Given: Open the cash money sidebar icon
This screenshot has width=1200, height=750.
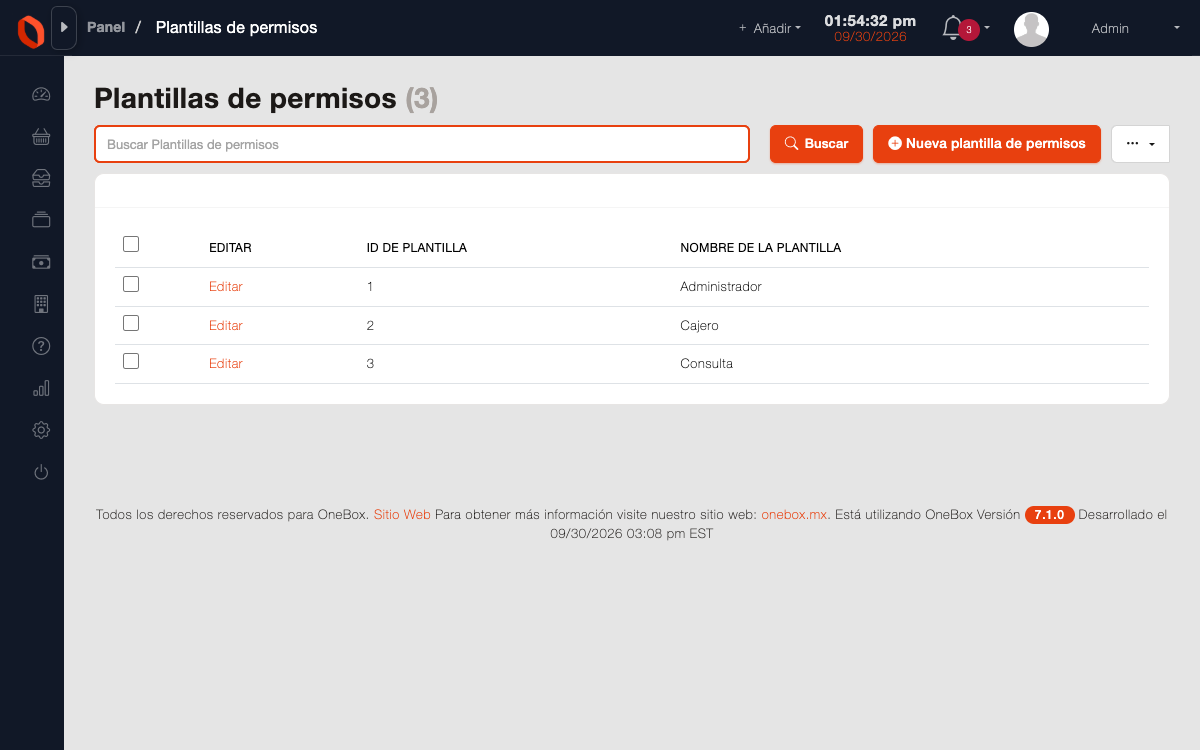Looking at the screenshot, I should point(41,262).
